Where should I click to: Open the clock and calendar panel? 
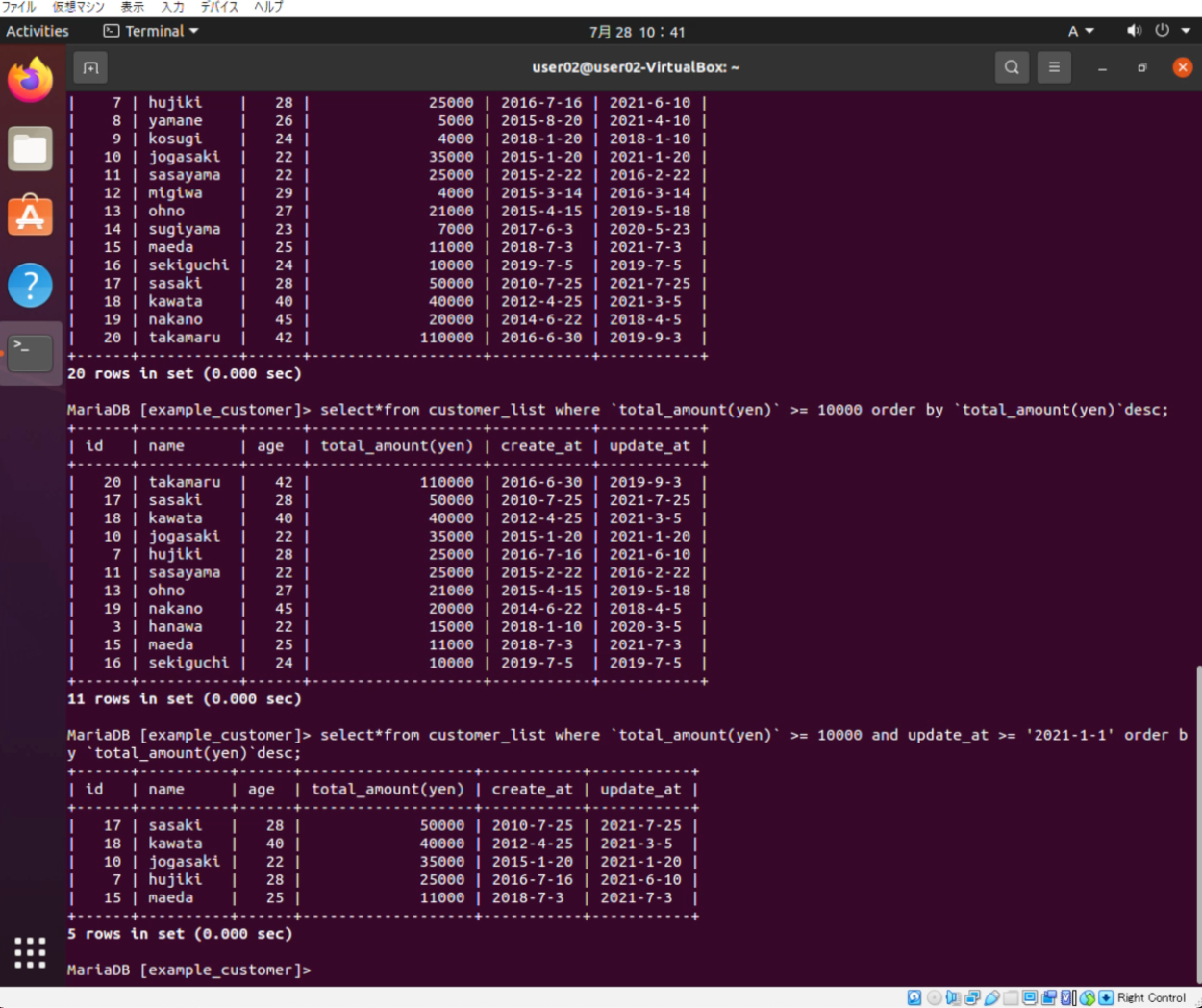coord(637,32)
